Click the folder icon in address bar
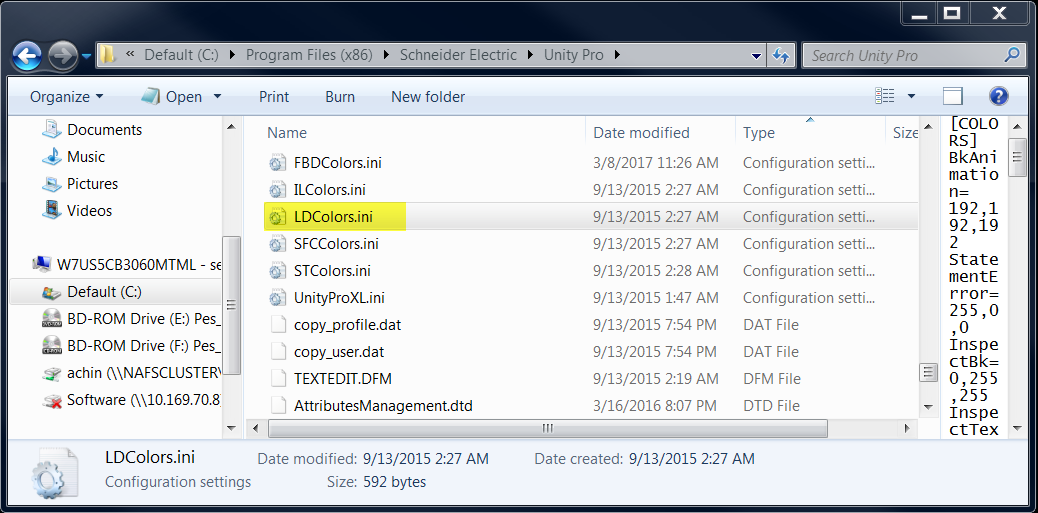Image resolution: width=1038 pixels, height=513 pixels. coord(107,56)
